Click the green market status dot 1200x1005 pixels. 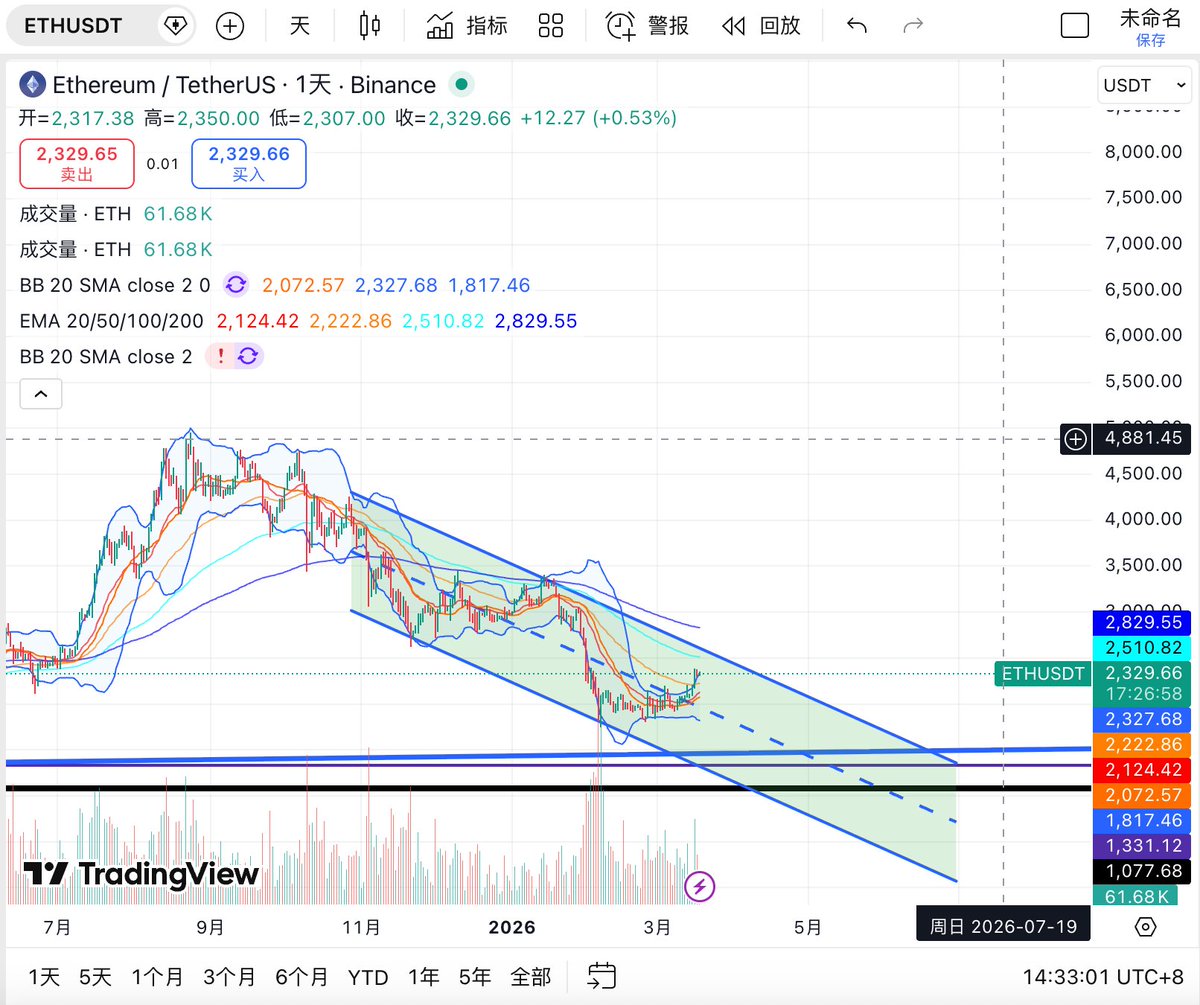coord(460,85)
